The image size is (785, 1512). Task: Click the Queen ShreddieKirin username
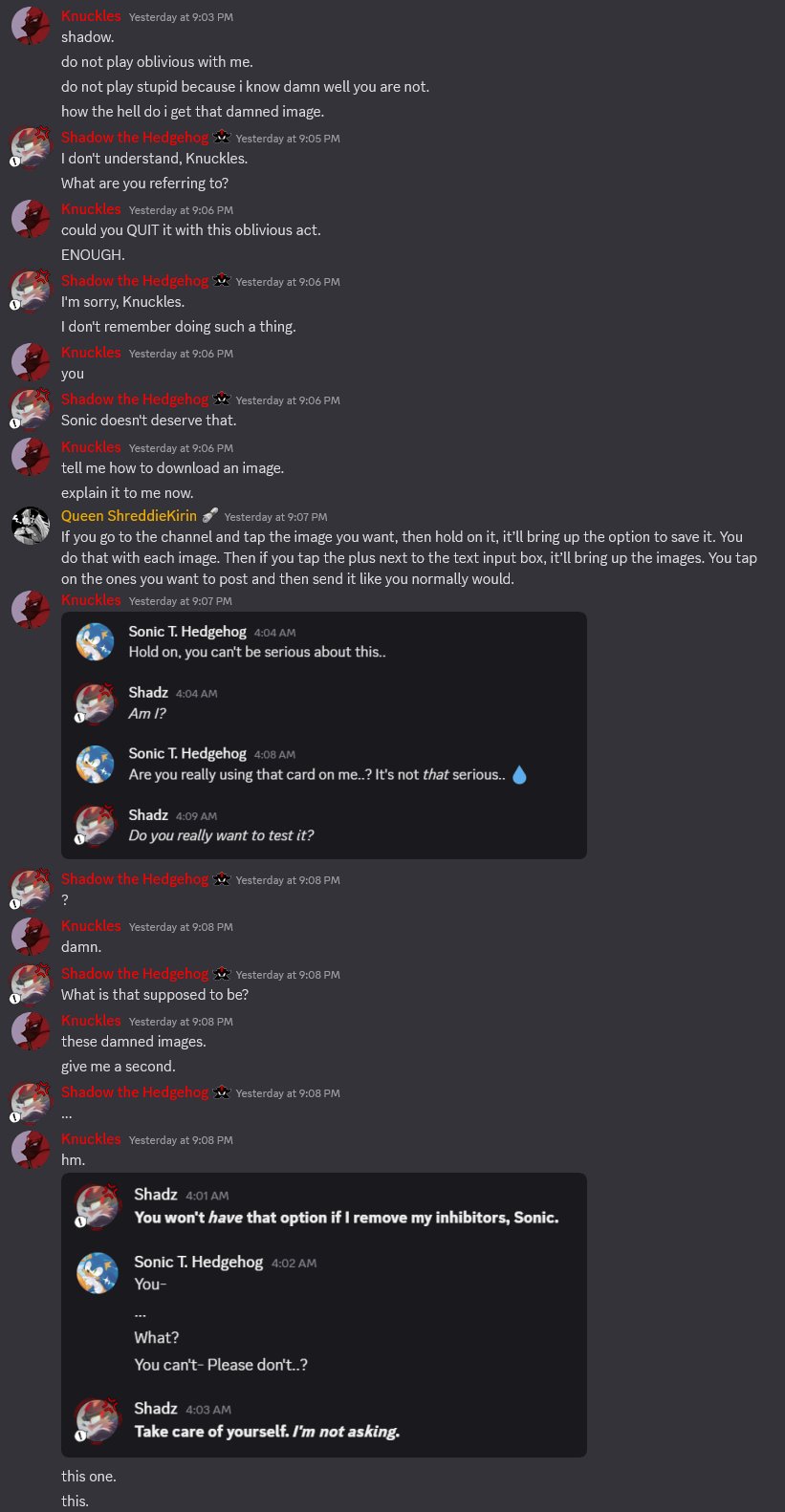pyautogui.click(x=129, y=516)
